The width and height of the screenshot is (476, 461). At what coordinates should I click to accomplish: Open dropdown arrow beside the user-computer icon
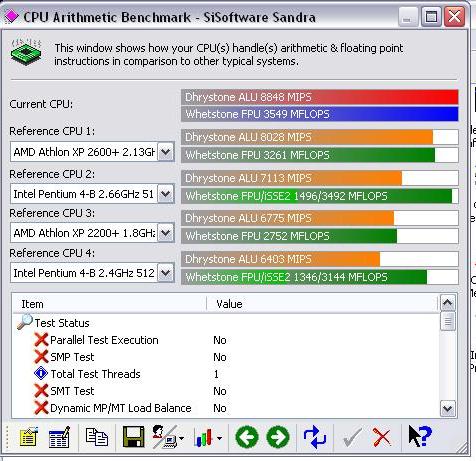(x=181, y=438)
